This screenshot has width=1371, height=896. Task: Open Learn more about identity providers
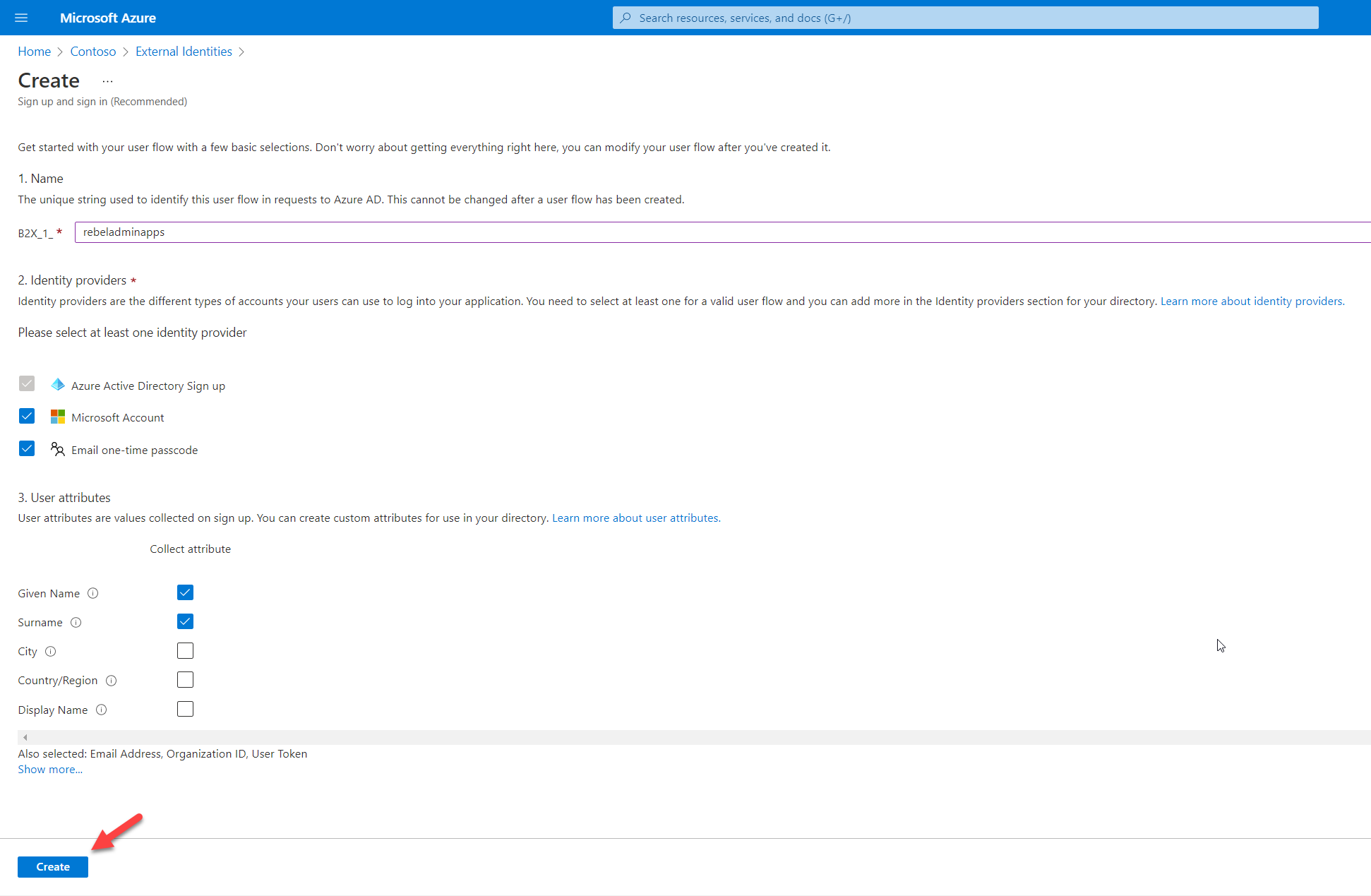pos(1252,301)
